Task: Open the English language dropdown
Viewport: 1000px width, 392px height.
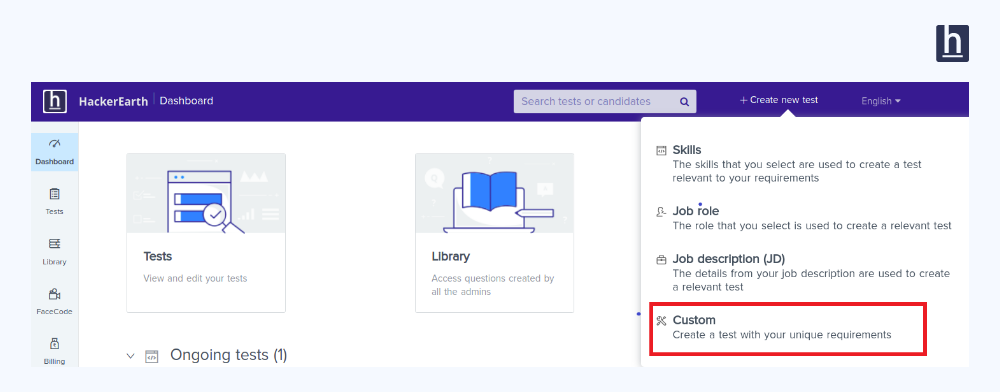Action: coord(881,101)
